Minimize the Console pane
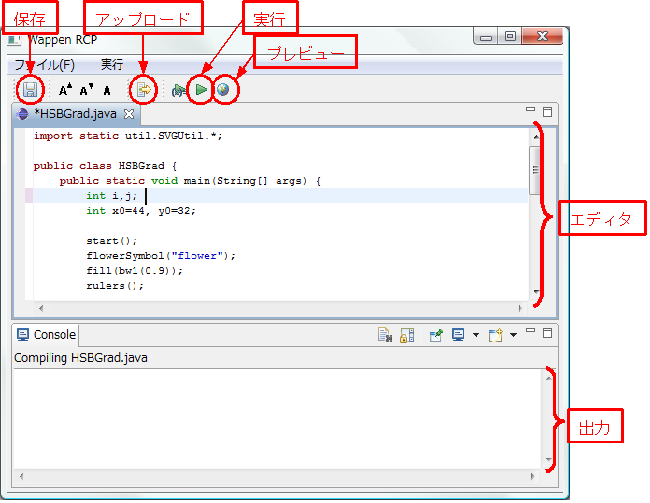This screenshot has width=650, height=503. (x=530, y=330)
